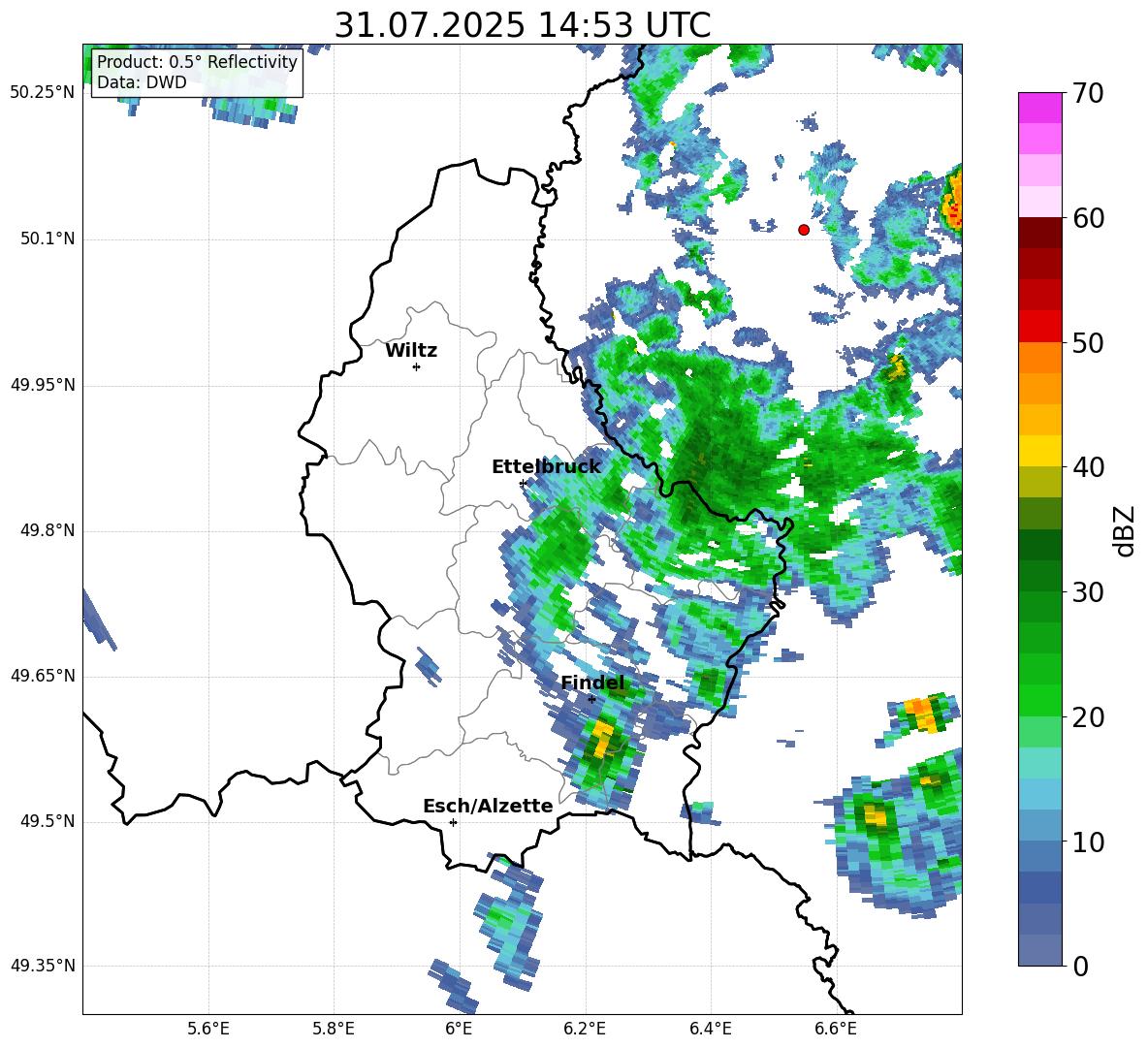This screenshot has height=1048, width=1148.
Task: Click the red radar site dot
Action: tap(804, 230)
